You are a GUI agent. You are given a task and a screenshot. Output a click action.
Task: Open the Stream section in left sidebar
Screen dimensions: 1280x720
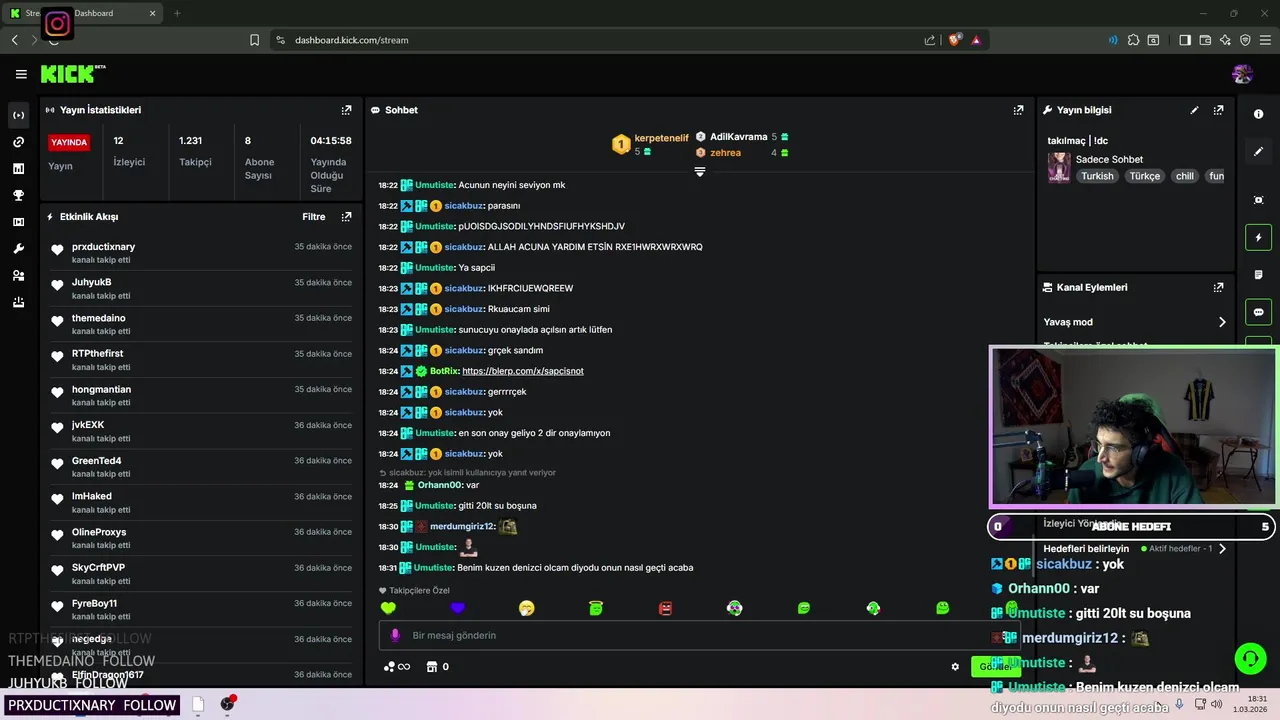pyautogui.click(x=18, y=115)
